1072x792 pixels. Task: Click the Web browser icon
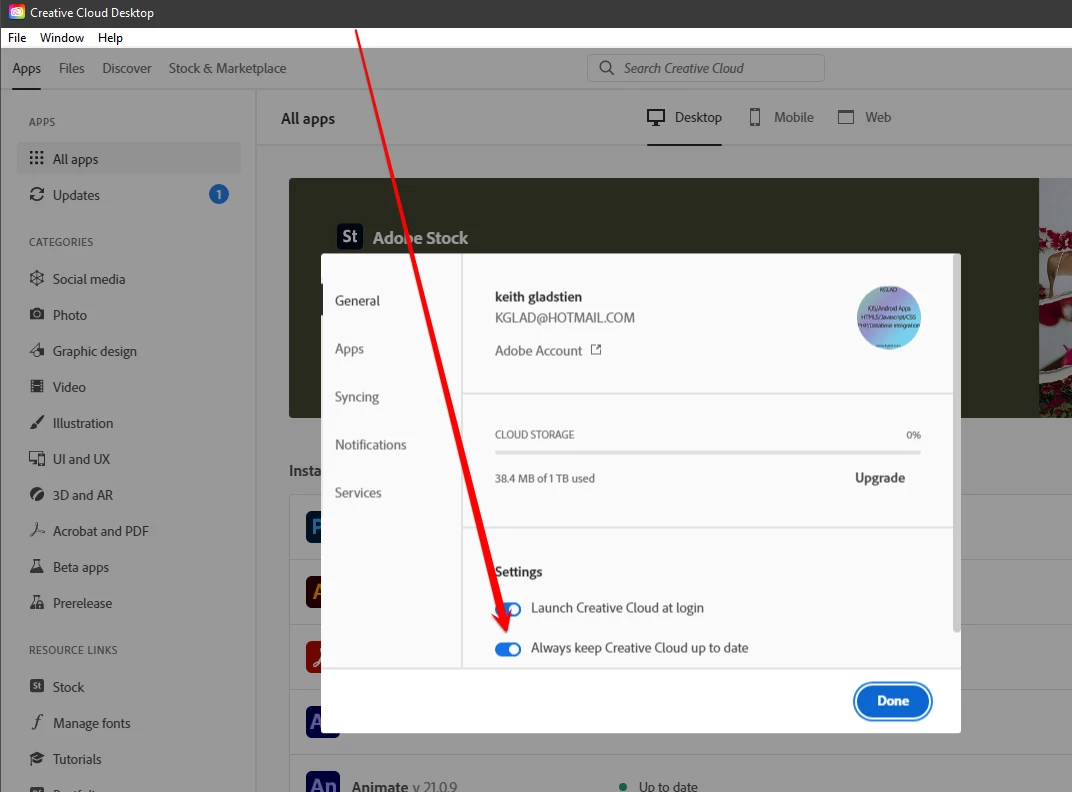846,117
